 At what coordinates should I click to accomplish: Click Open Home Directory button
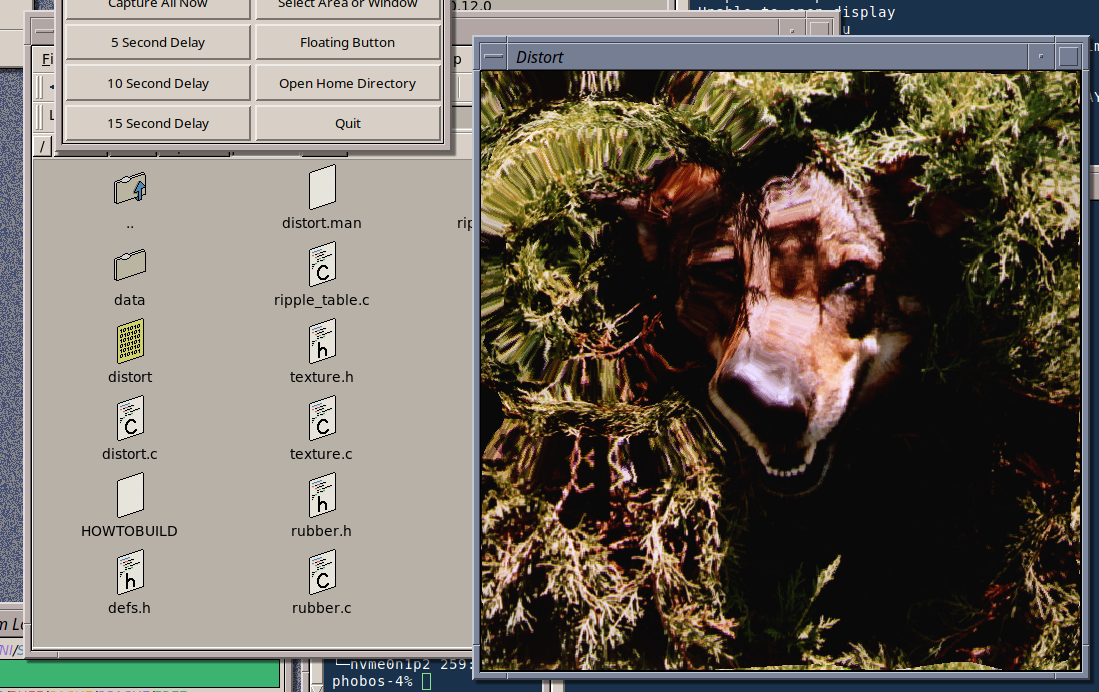348,83
